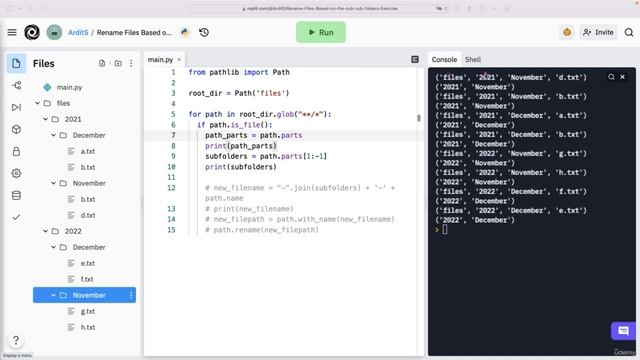The width and height of the screenshot is (640, 360).
Task: Toggle the editor layout panel icon
Action: pos(415,60)
